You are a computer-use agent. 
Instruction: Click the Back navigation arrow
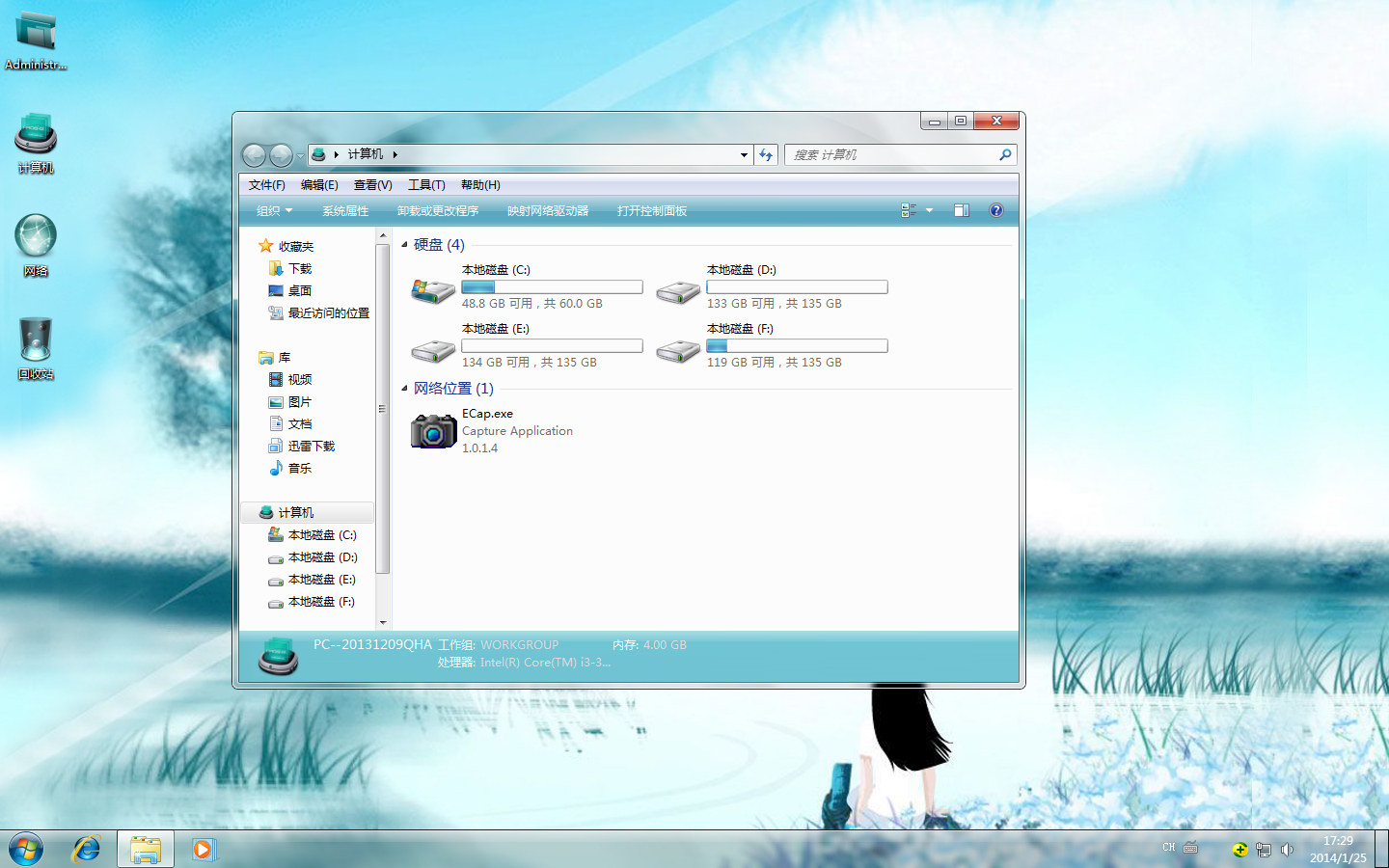click(x=254, y=154)
